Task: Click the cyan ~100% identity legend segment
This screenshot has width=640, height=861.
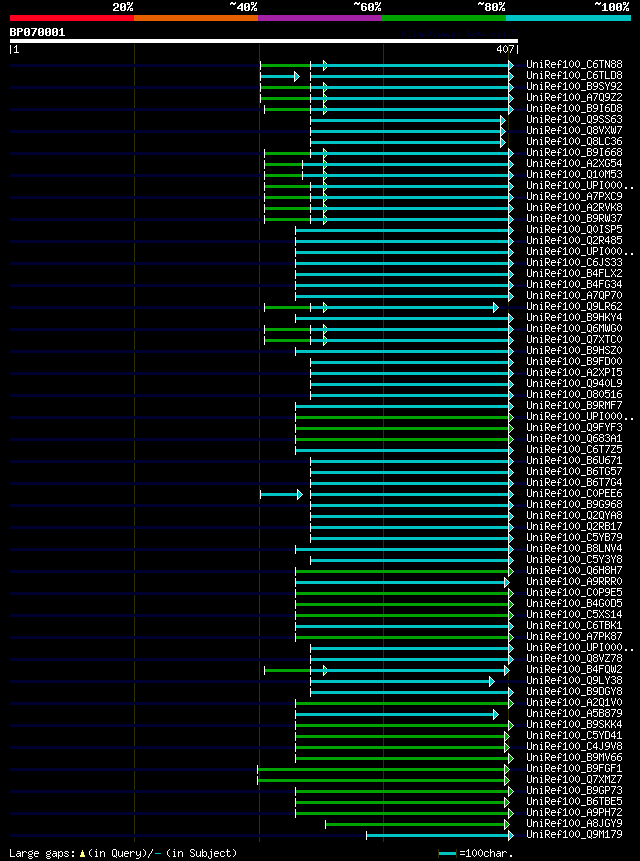Action: coord(569,18)
